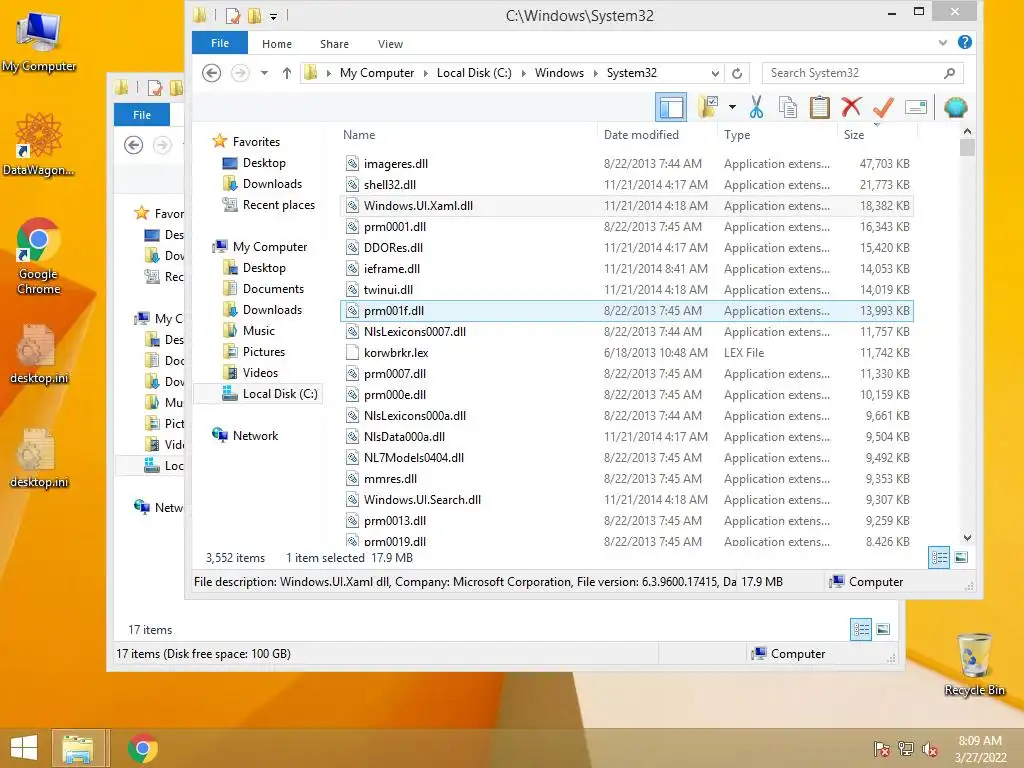The width and height of the screenshot is (1024, 768).
Task: Switch background window to Details view
Action: pyautogui.click(x=861, y=629)
